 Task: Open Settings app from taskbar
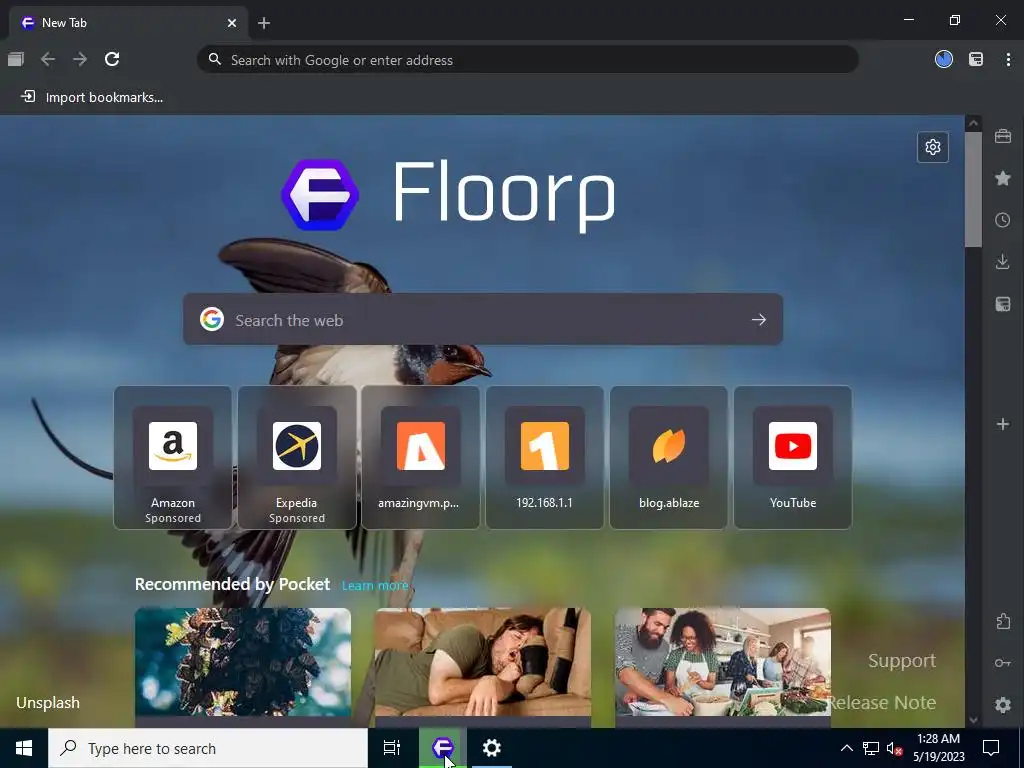(x=491, y=748)
